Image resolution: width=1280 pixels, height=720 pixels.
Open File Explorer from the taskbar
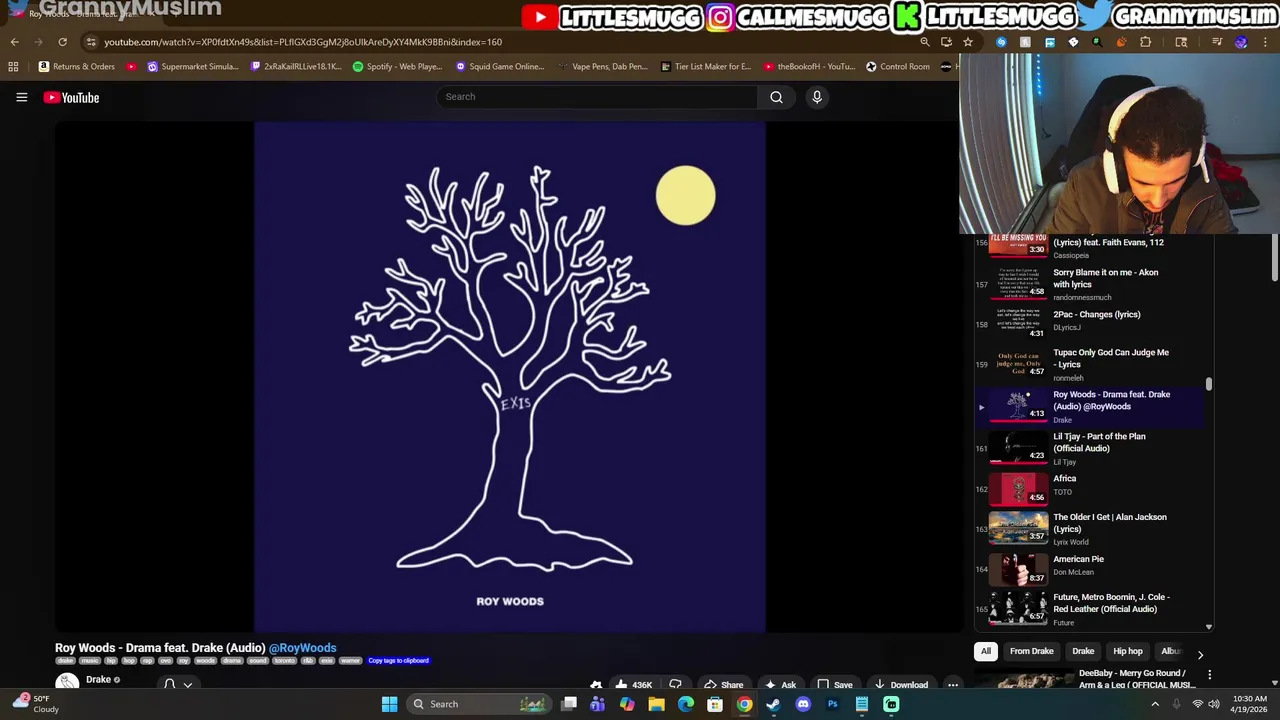[x=656, y=704]
